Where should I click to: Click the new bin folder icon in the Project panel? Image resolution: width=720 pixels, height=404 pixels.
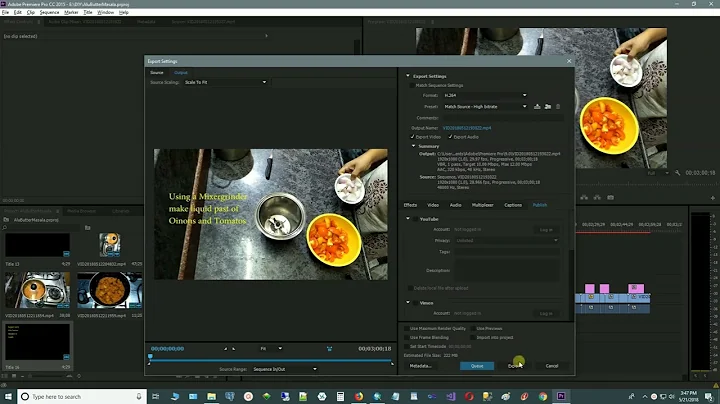tap(87, 228)
